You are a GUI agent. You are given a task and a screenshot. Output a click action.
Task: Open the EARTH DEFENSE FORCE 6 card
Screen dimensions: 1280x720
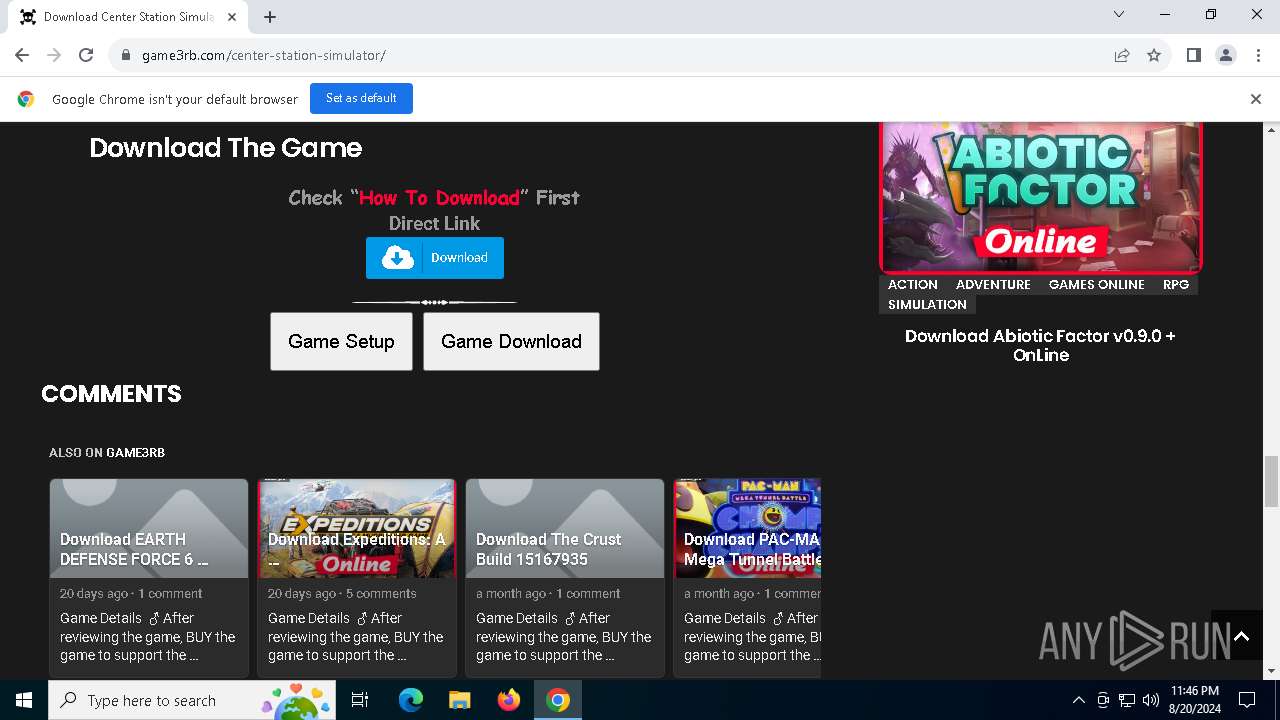(x=149, y=577)
